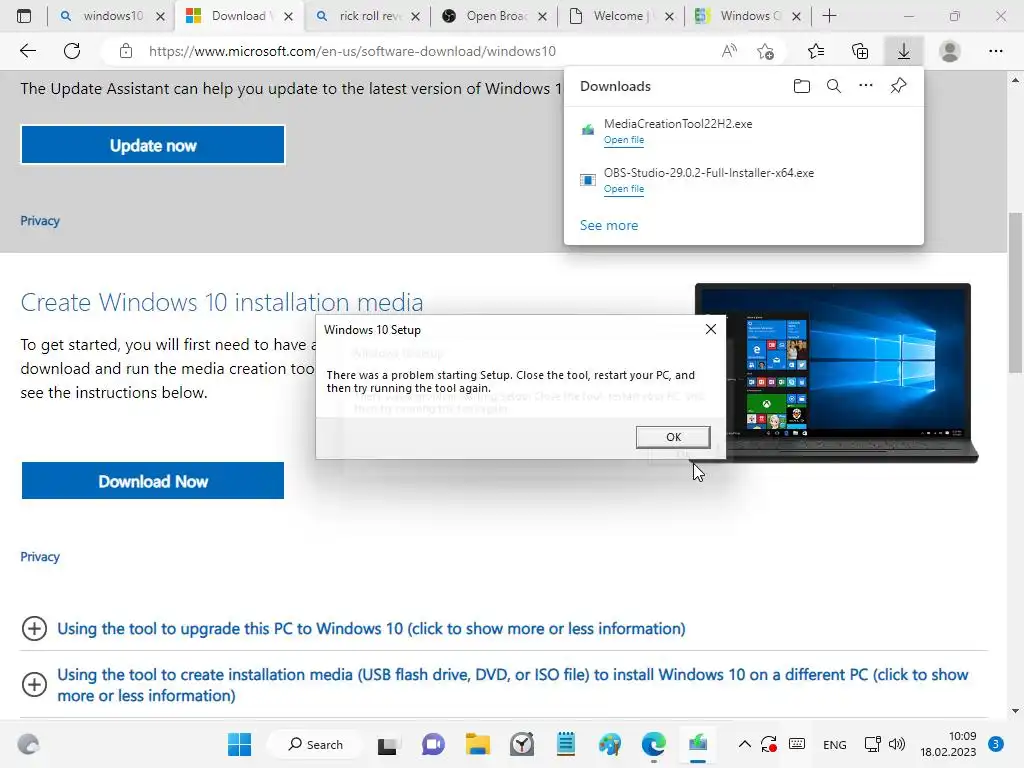Screen dimensions: 1024x768
Task: Switch to the Welcome tab
Action: [x=622, y=16]
